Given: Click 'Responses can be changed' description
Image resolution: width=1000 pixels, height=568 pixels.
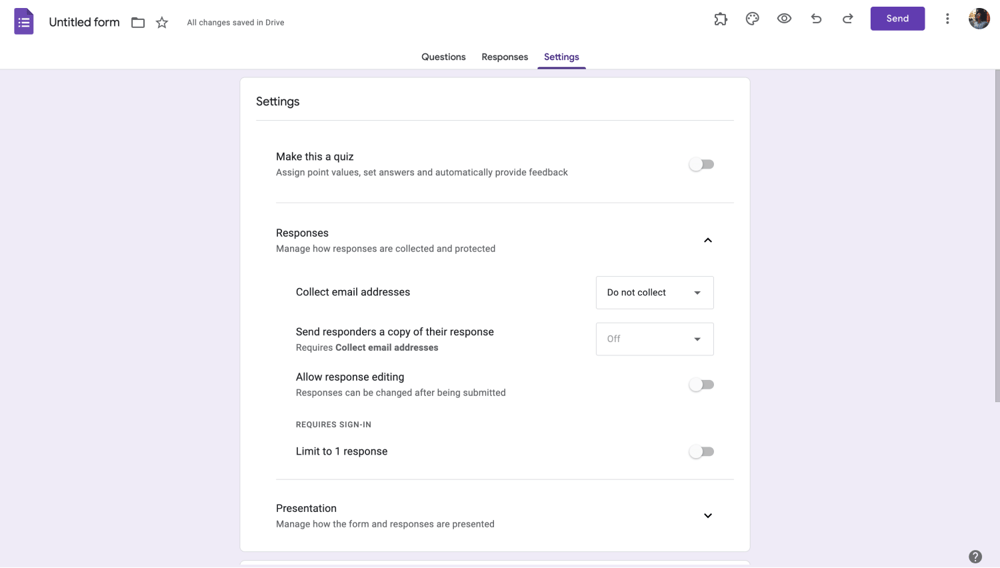Looking at the screenshot, I should pos(401,393).
